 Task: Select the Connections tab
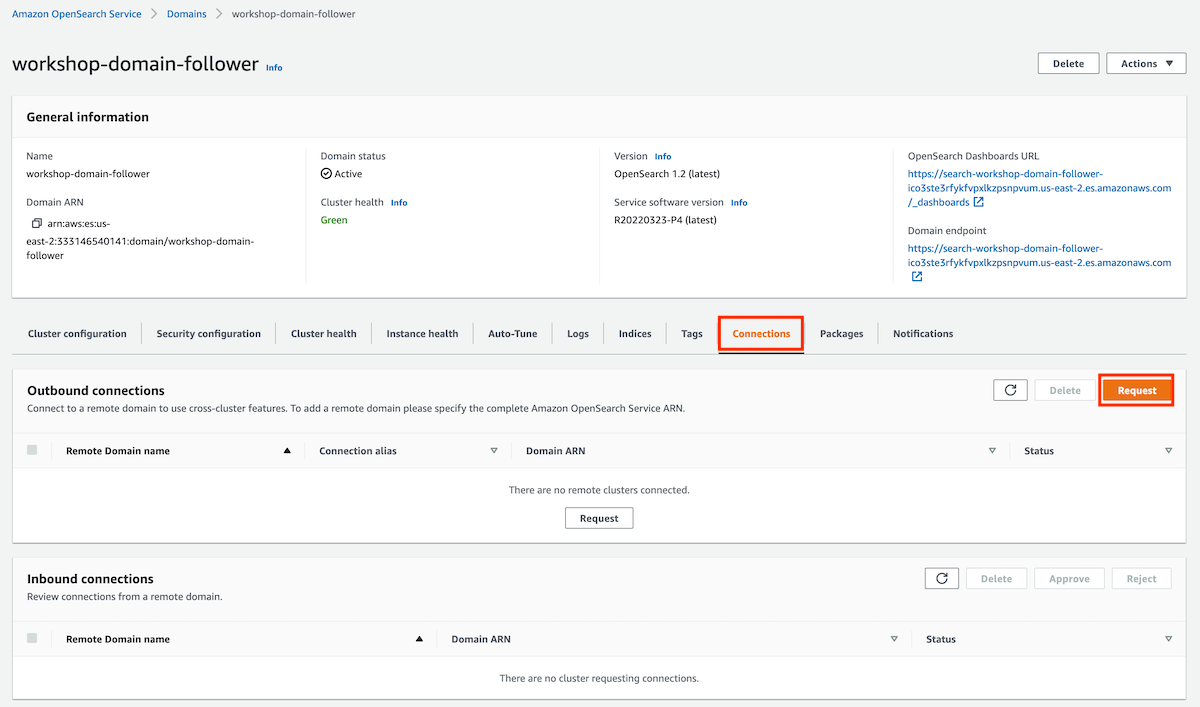point(761,334)
